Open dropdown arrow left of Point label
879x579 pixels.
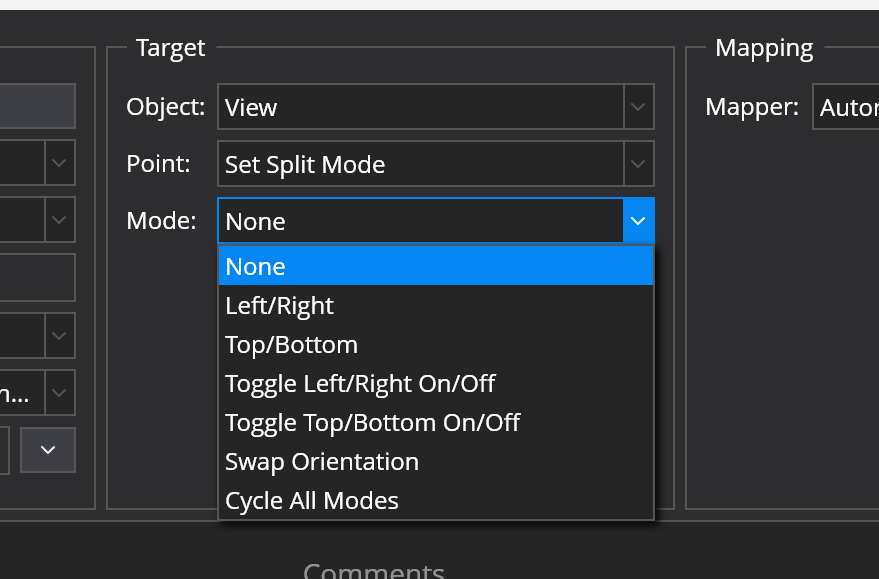pos(60,164)
